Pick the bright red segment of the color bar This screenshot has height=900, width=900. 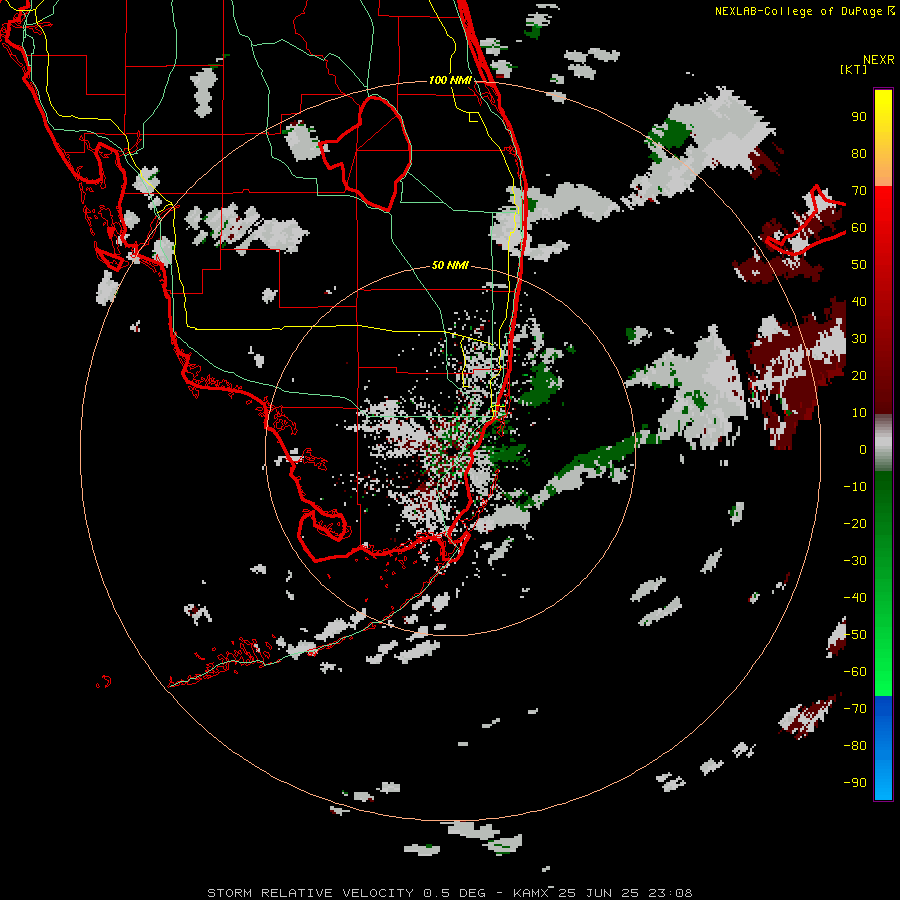pyautogui.click(x=883, y=214)
